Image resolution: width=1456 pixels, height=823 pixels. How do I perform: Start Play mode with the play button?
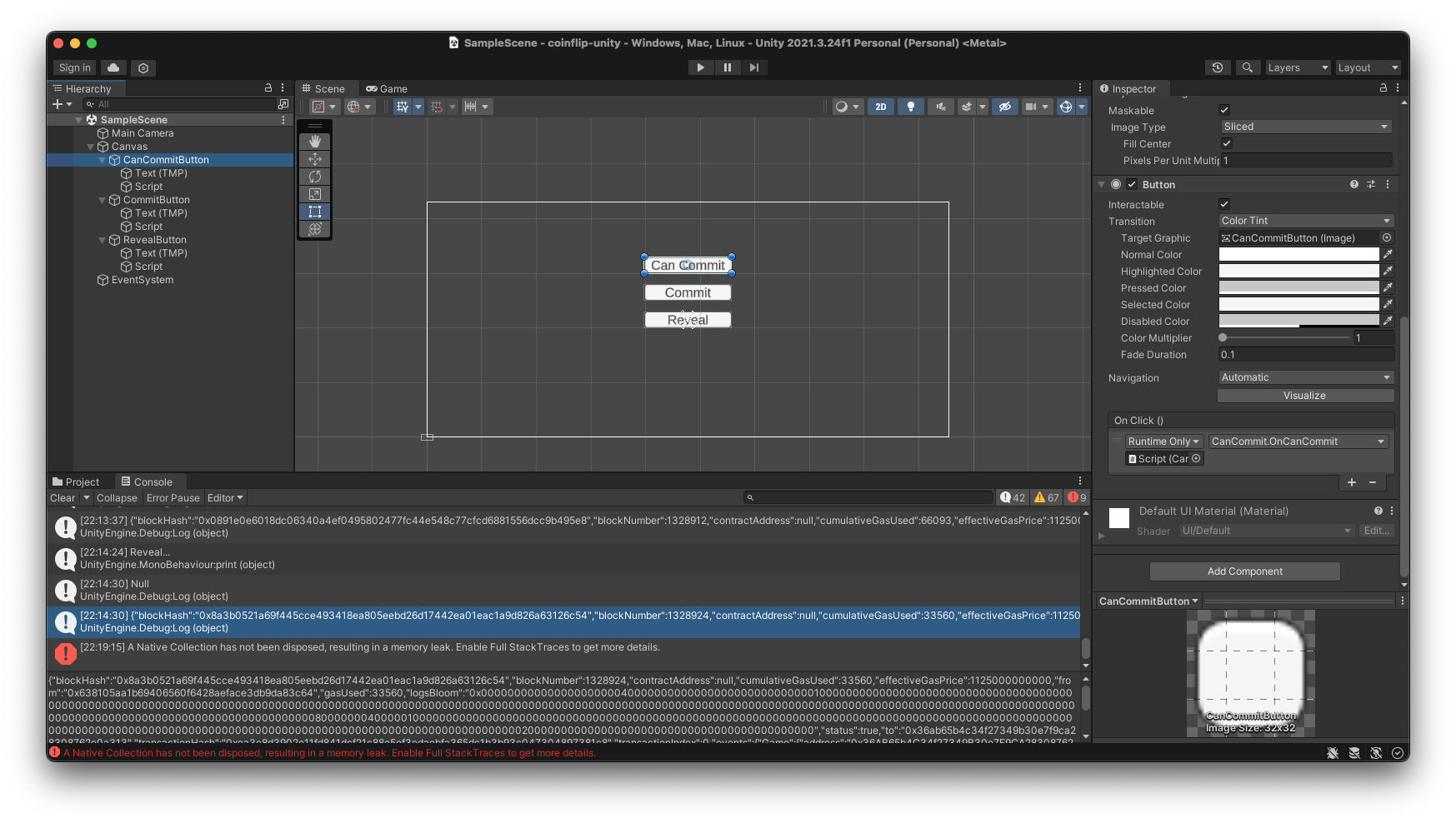[700, 67]
